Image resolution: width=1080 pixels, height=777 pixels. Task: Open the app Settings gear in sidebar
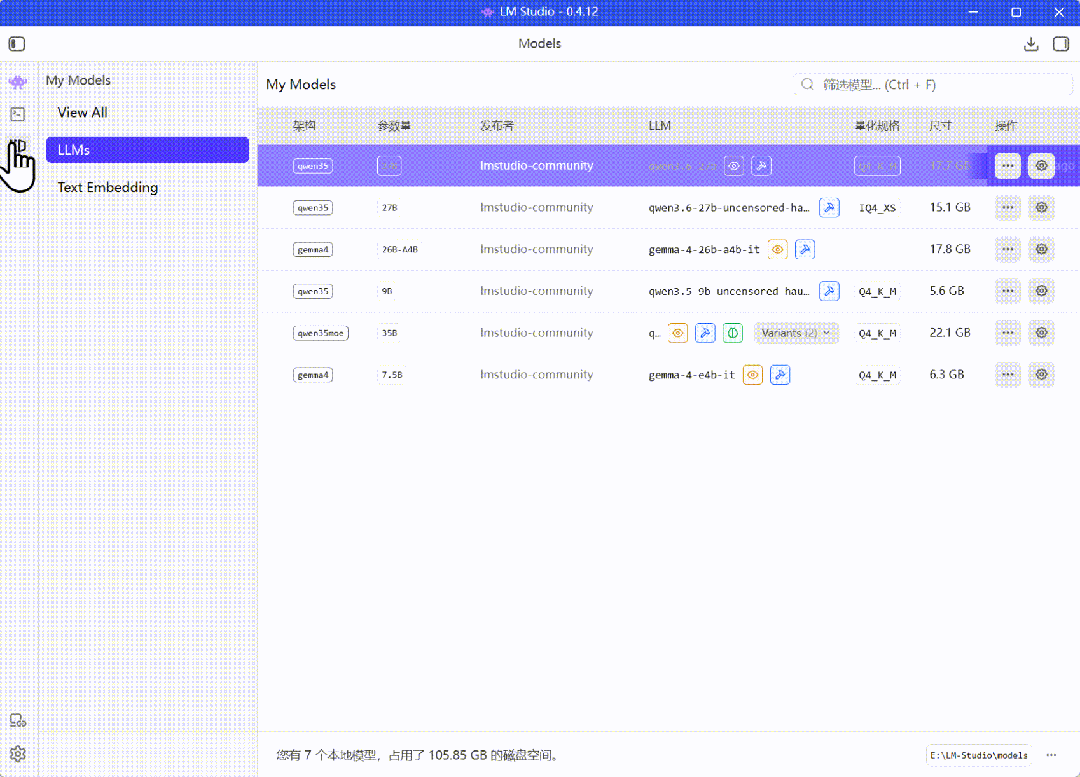18,754
